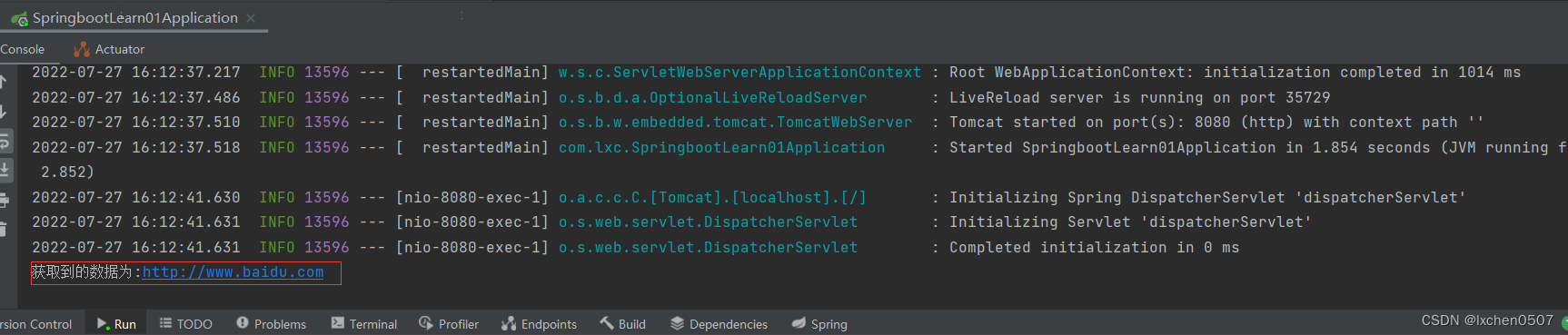Click the logger name o.s.b.w.embedded.tomcat.TomcatWebServer
The image size is (1568, 335).
[x=735, y=123]
